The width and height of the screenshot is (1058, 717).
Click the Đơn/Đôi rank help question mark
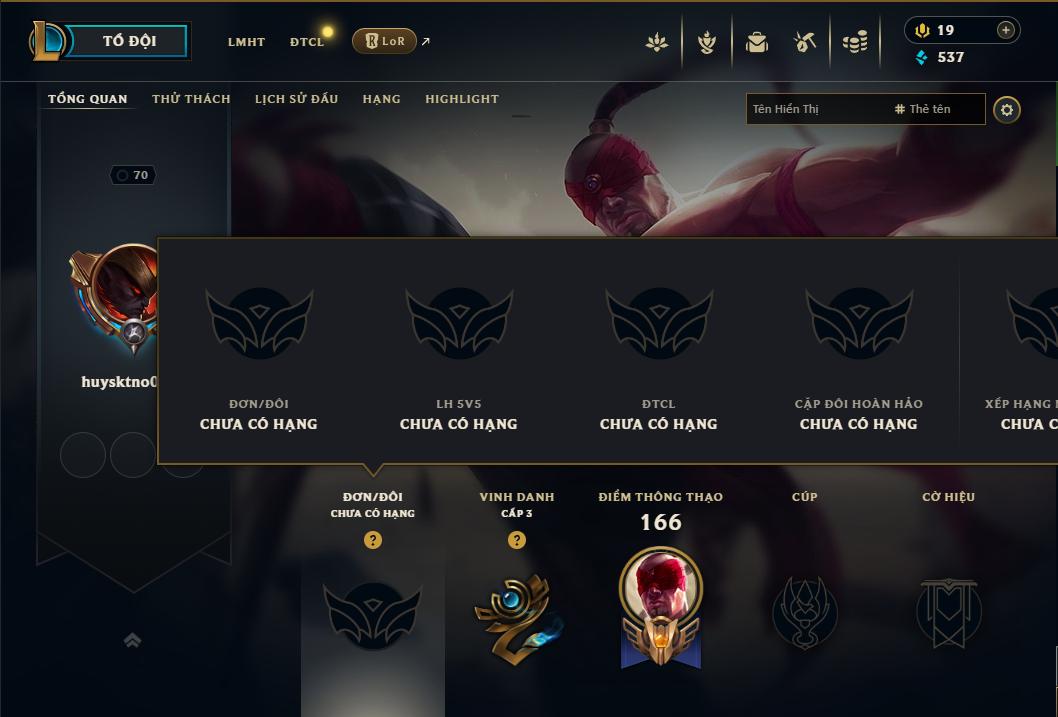(x=372, y=540)
